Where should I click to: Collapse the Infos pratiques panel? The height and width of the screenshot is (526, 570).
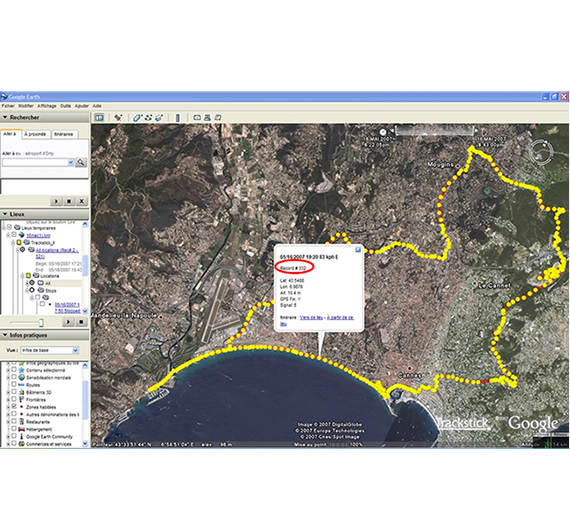pos(5,335)
